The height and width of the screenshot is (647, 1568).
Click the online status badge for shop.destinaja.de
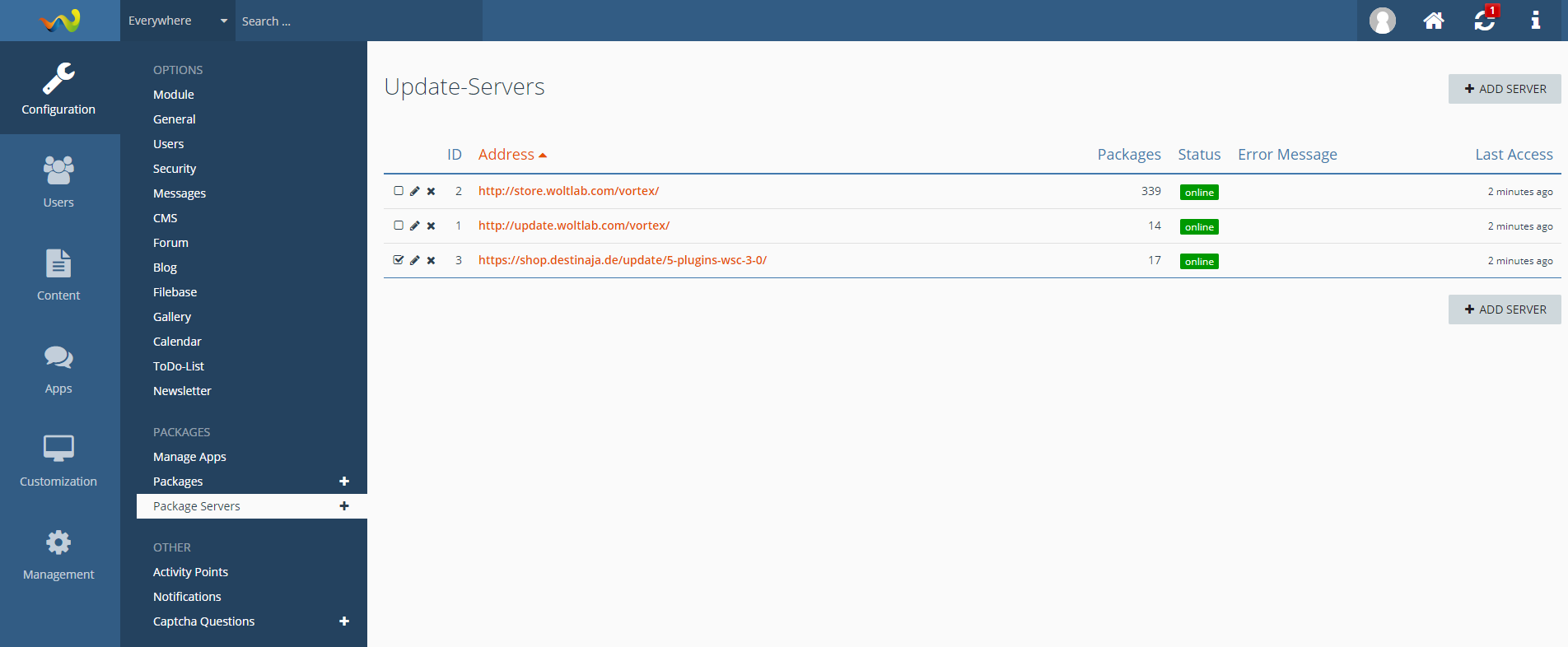tap(1199, 262)
